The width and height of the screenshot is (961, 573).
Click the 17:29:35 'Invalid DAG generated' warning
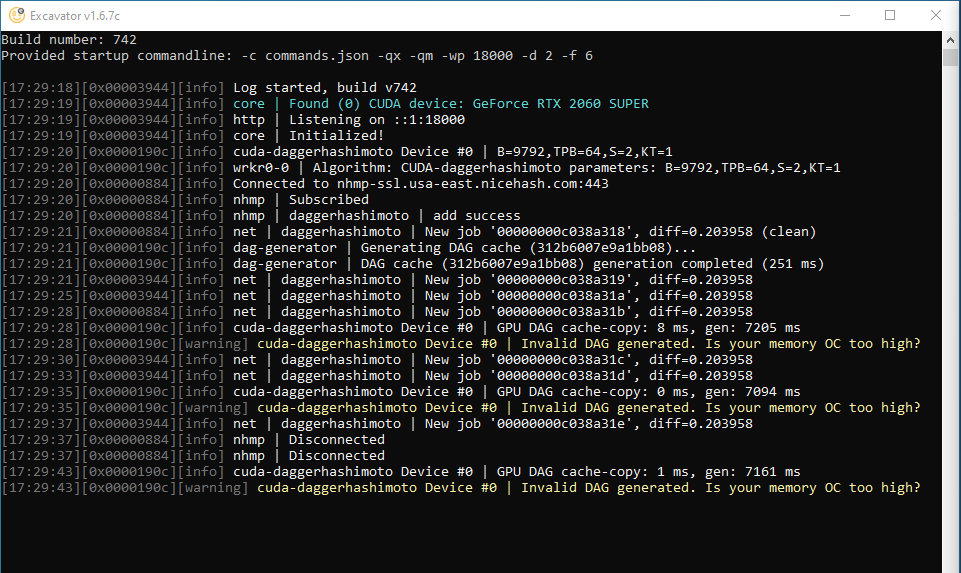pyautogui.click(x=461, y=408)
